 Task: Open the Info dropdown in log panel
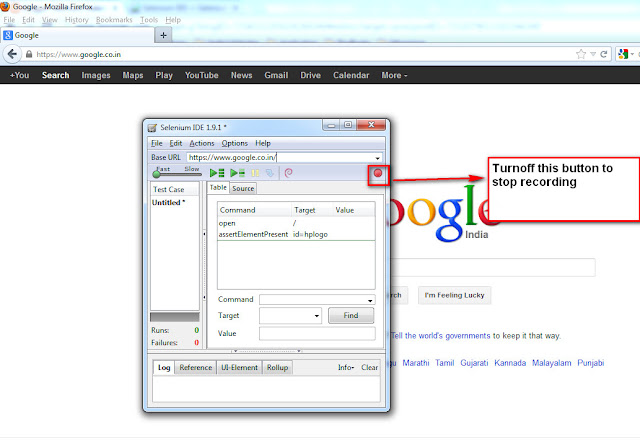[346, 367]
